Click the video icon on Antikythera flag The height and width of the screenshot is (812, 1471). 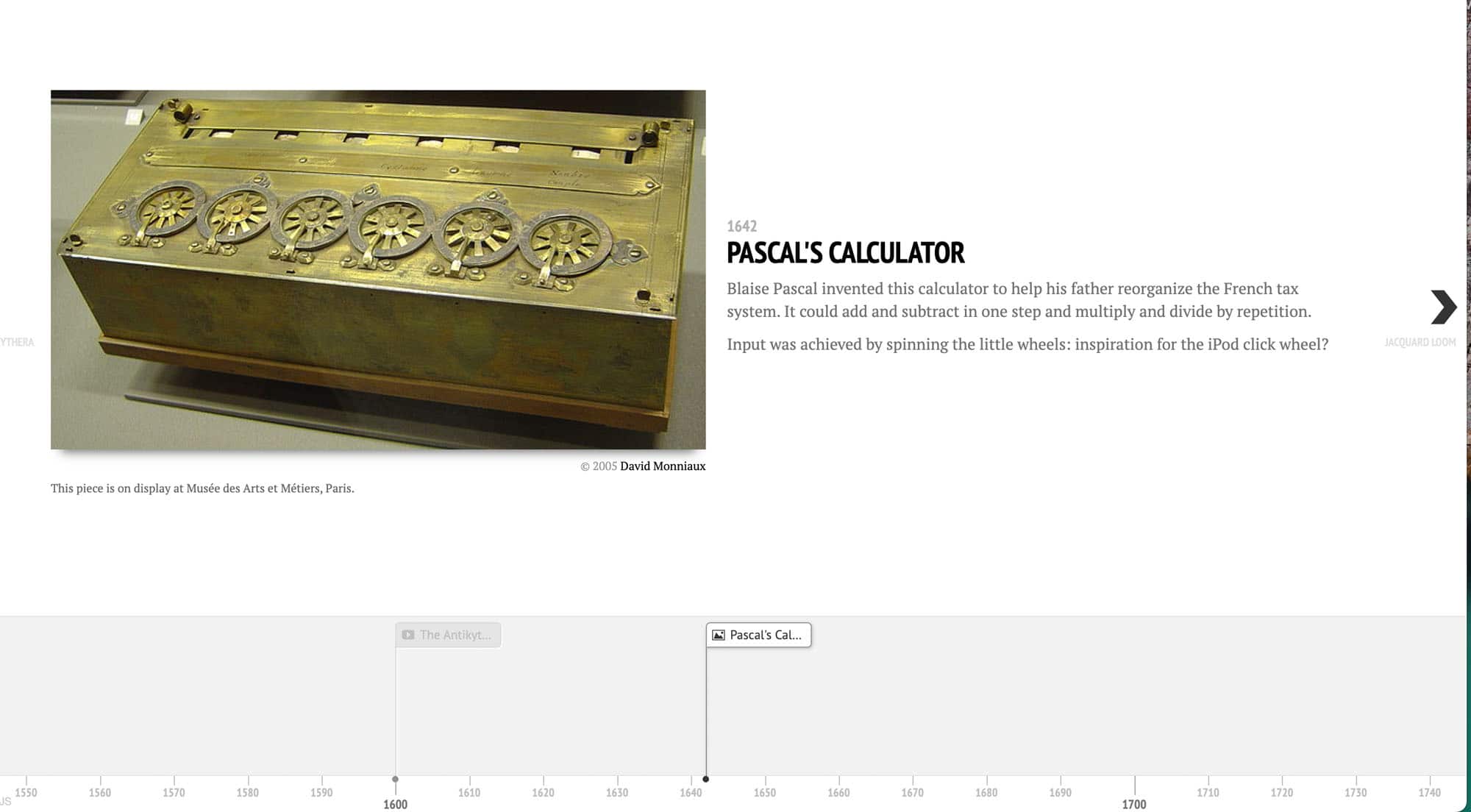[408, 635]
